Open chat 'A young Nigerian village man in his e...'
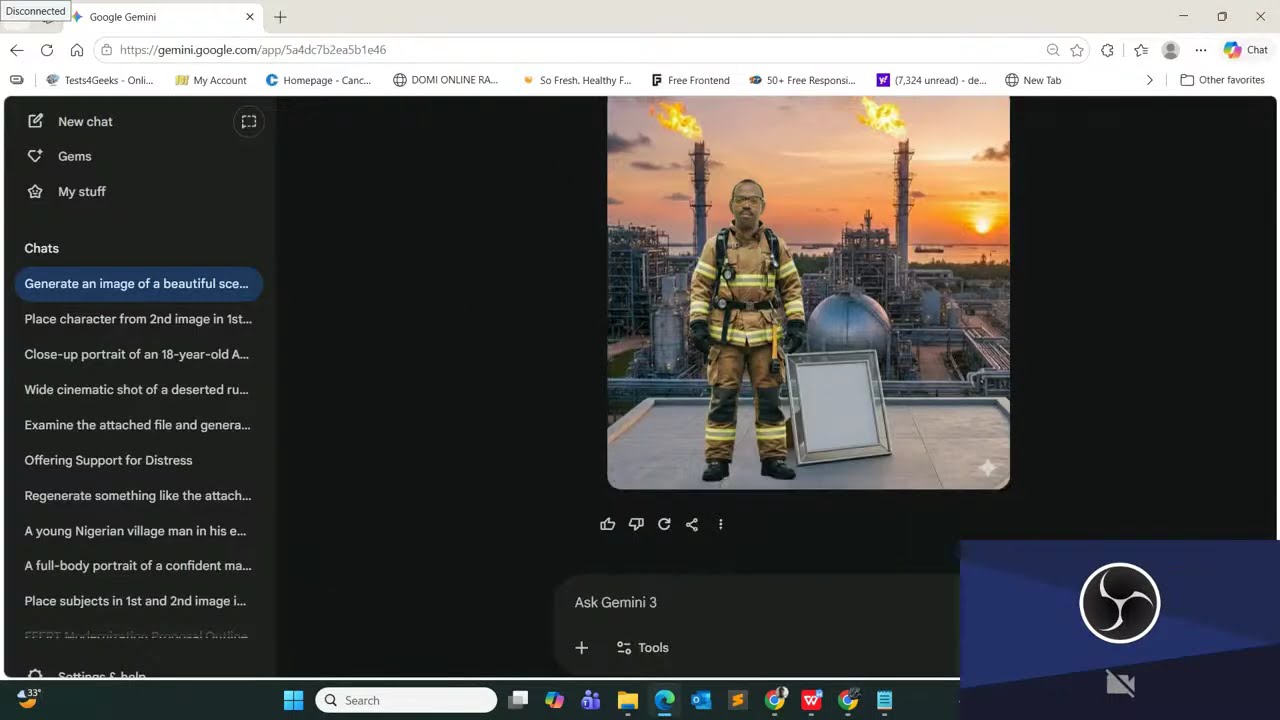The width and height of the screenshot is (1280, 720). (138, 531)
